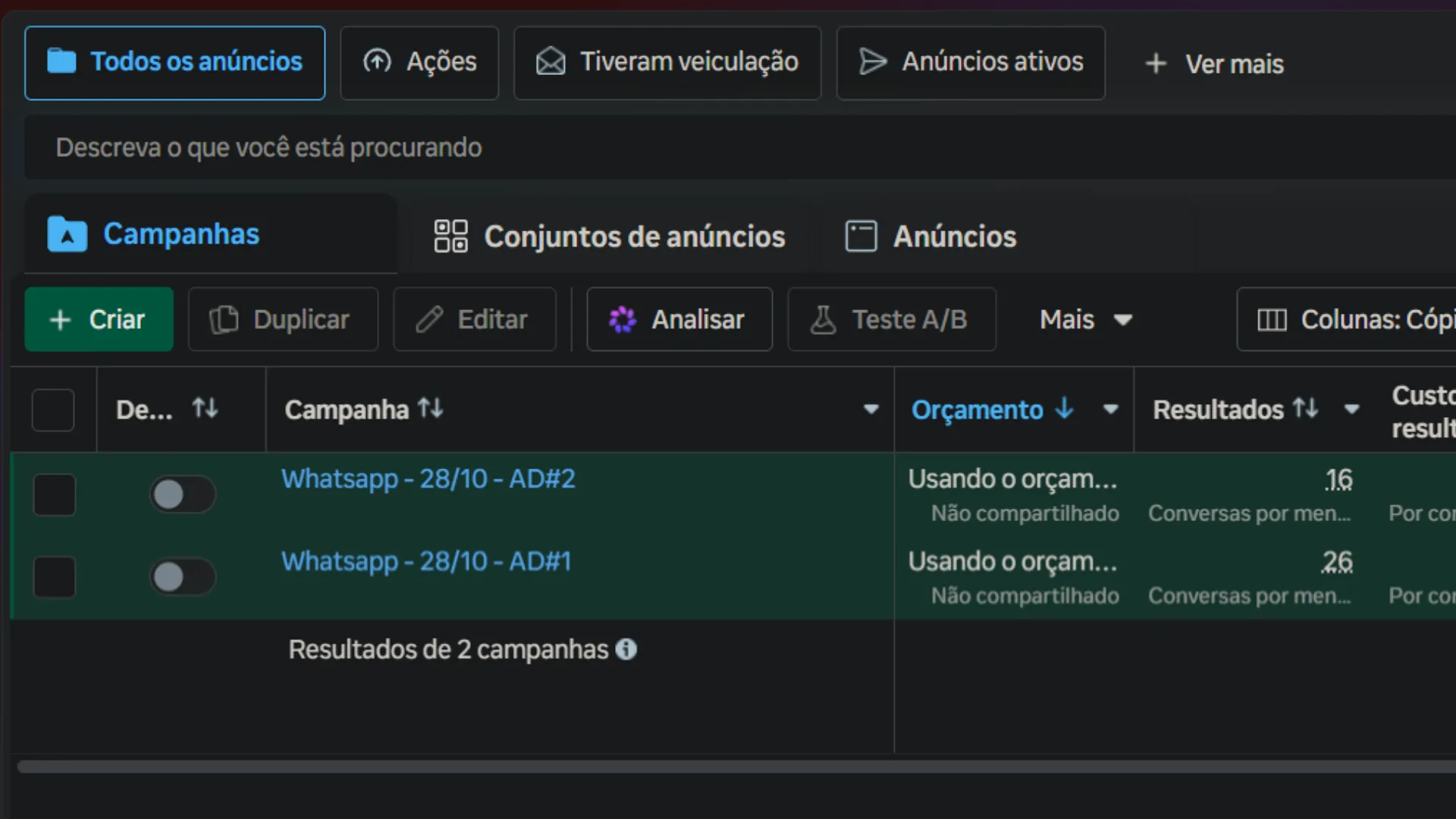
Task: Click result value 26 for AD#1
Action: tap(1337, 562)
